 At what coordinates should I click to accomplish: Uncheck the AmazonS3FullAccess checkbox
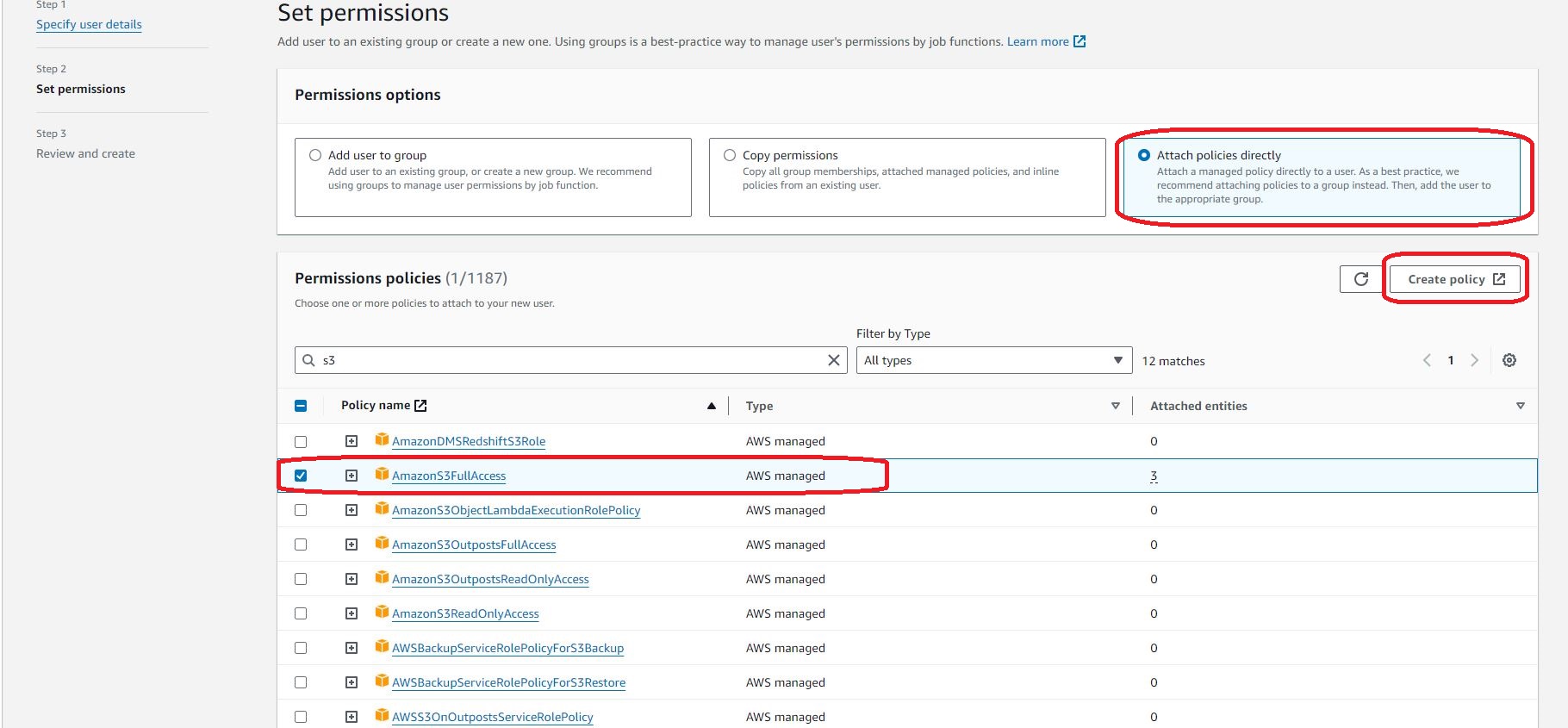[x=301, y=476]
